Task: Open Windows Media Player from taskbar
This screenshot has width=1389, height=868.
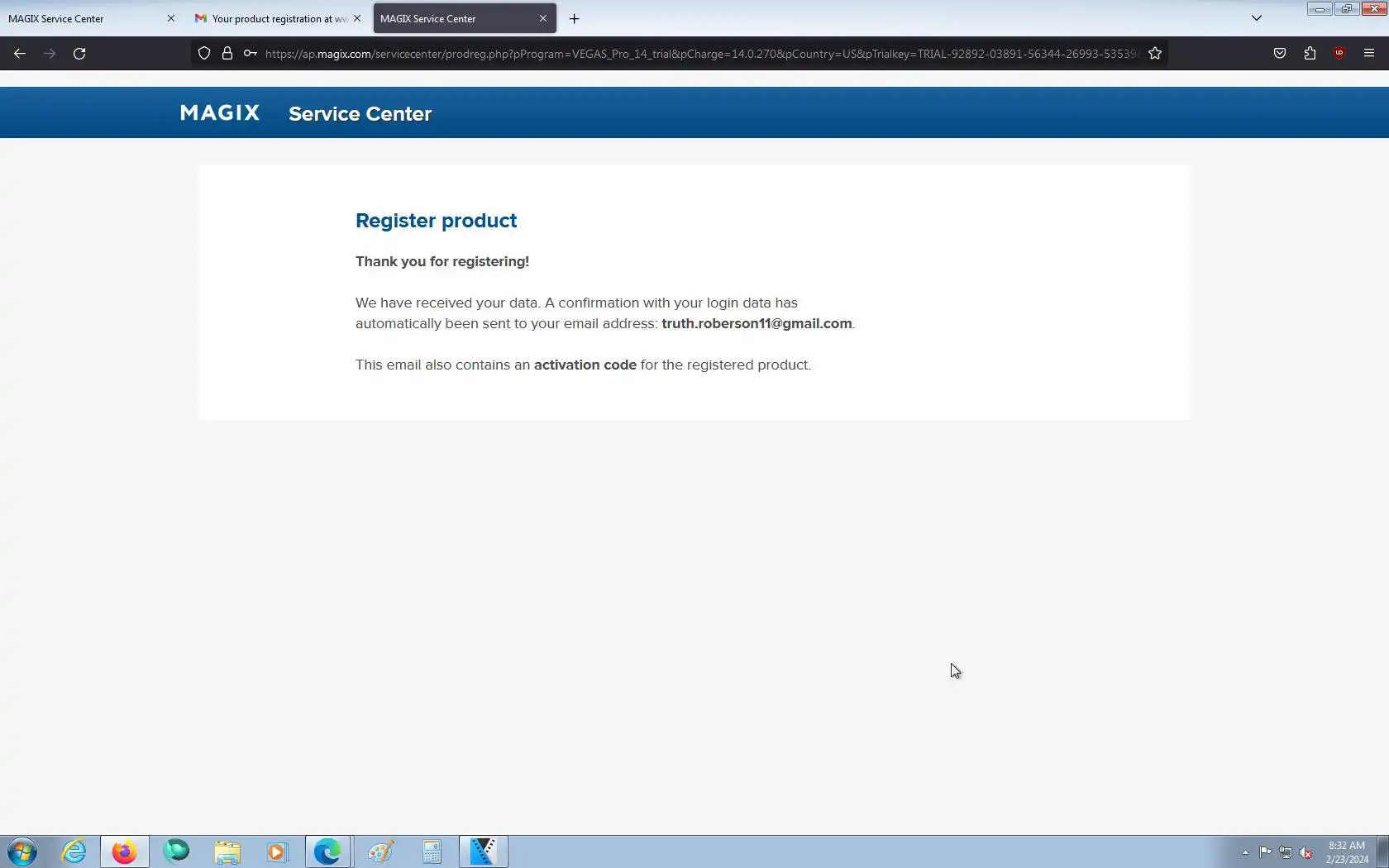Action: coord(278,851)
